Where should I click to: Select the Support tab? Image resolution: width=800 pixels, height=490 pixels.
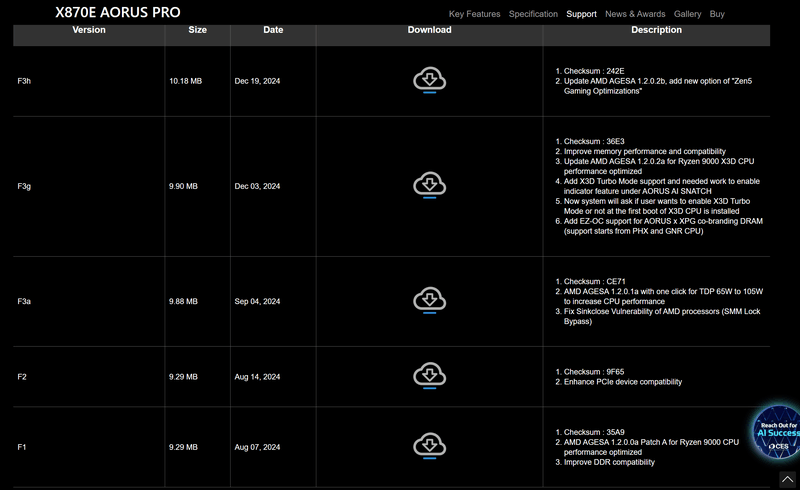click(x=581, y=14)
